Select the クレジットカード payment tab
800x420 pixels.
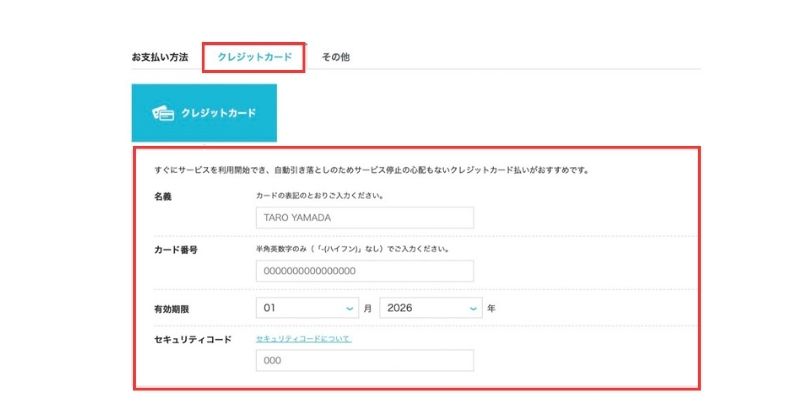tap(254, 57)
